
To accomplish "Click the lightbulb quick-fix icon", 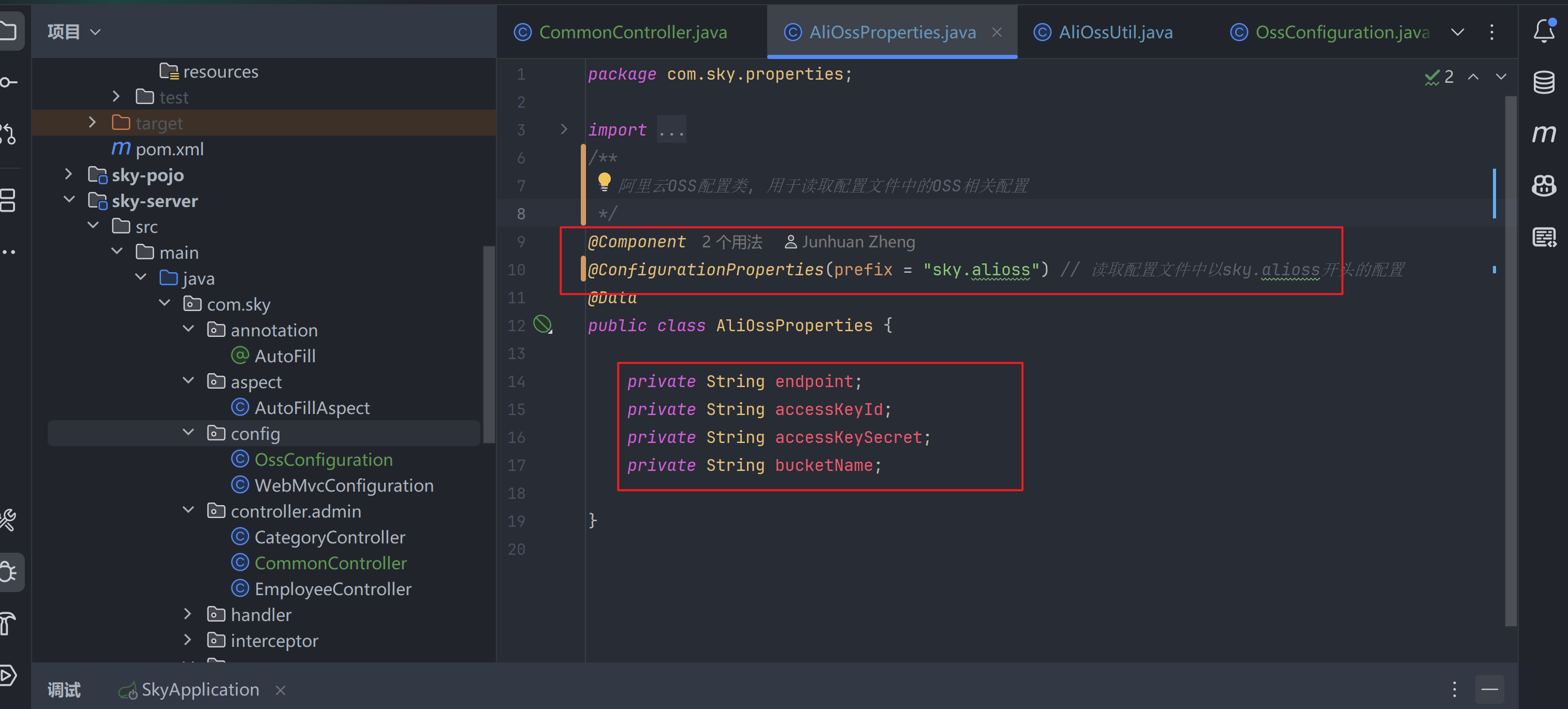I will coord(604,181).
